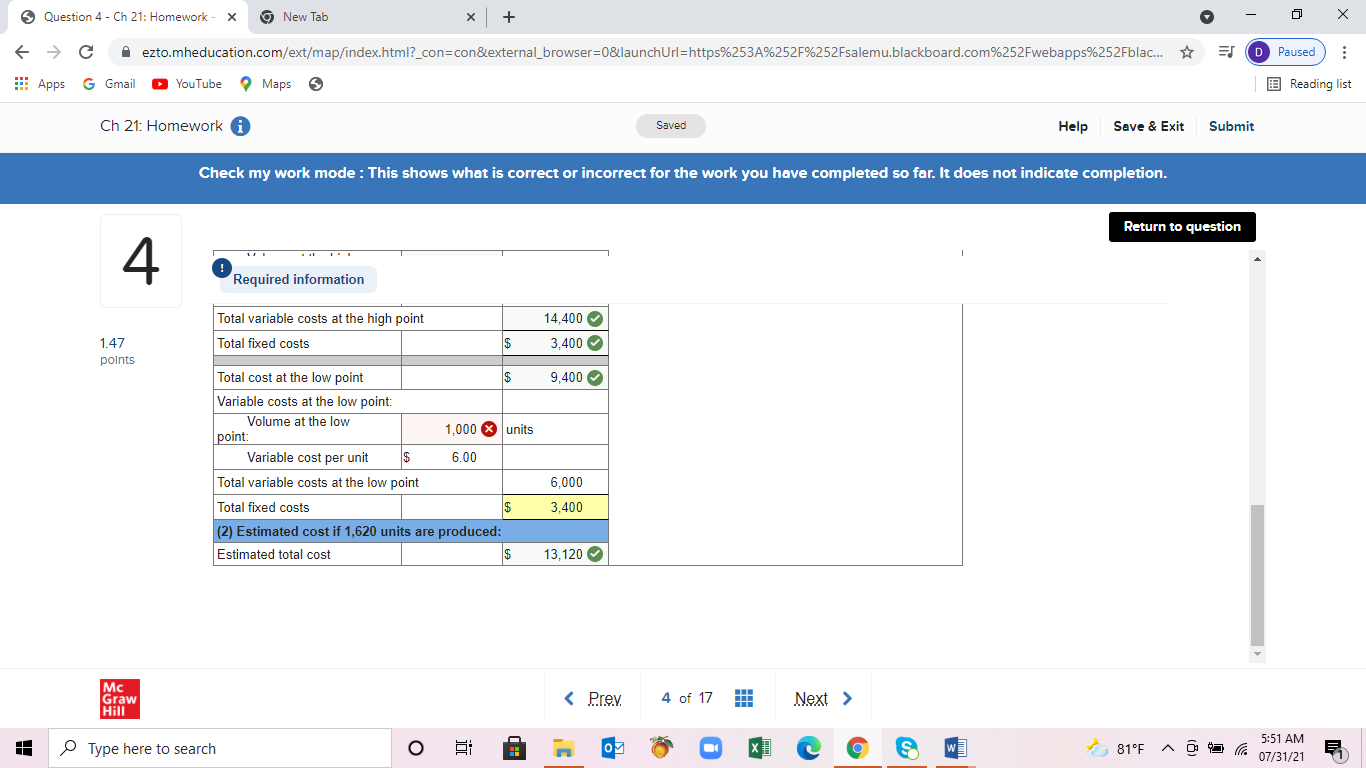The width and height of the screenshot is (1366, 768).
Task: Open the Chrome extensions puzzle icon
Action: pyautogui.click(x=1226, y=52)
